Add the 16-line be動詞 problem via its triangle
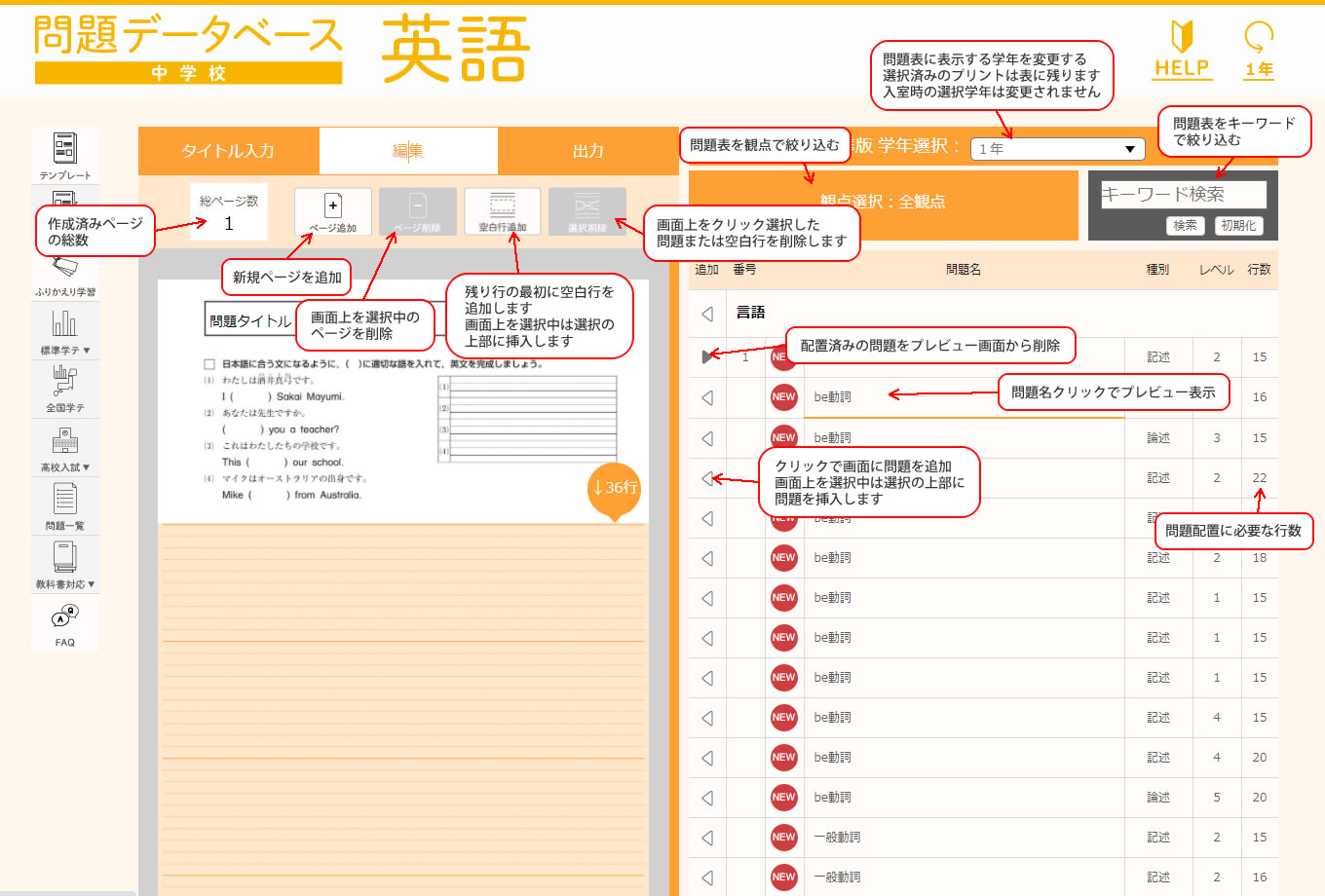 (707, 397)
